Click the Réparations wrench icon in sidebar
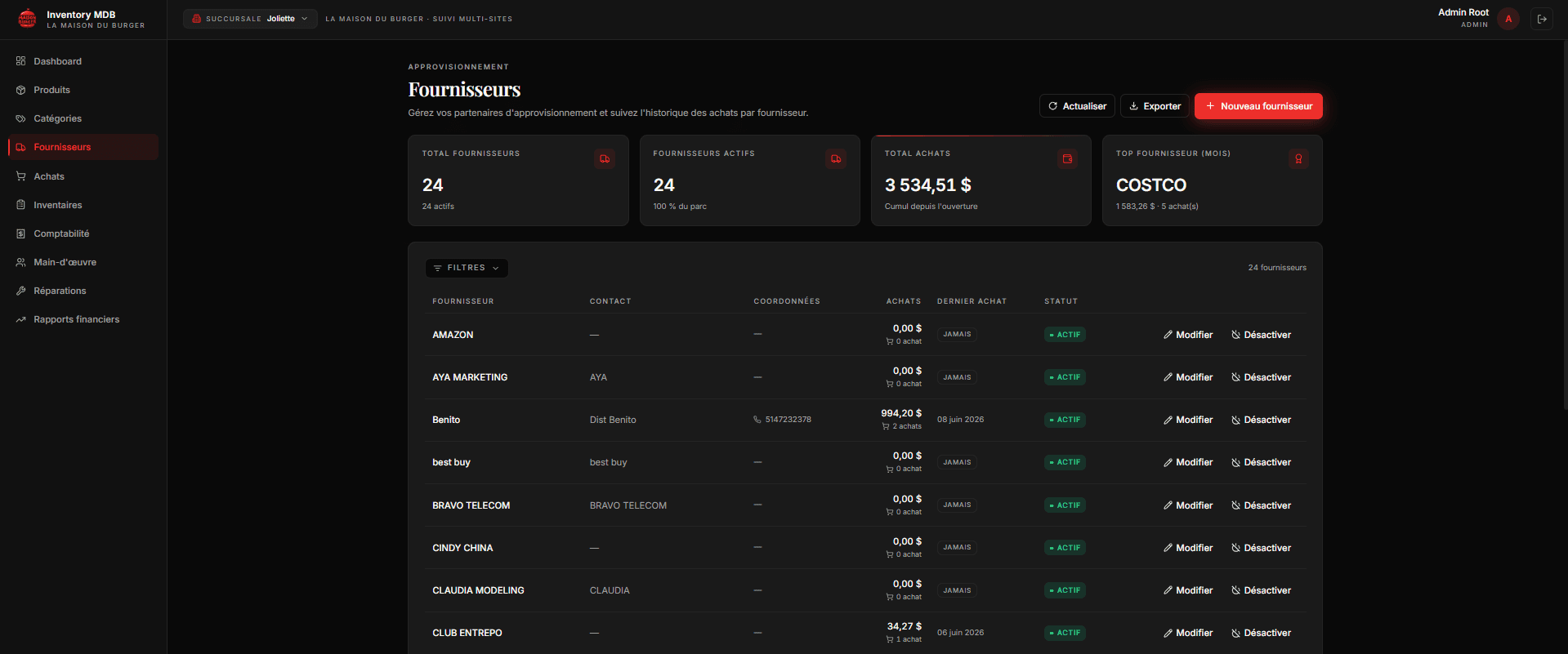This screenshot has width=1568, height=654. (21, 291)
